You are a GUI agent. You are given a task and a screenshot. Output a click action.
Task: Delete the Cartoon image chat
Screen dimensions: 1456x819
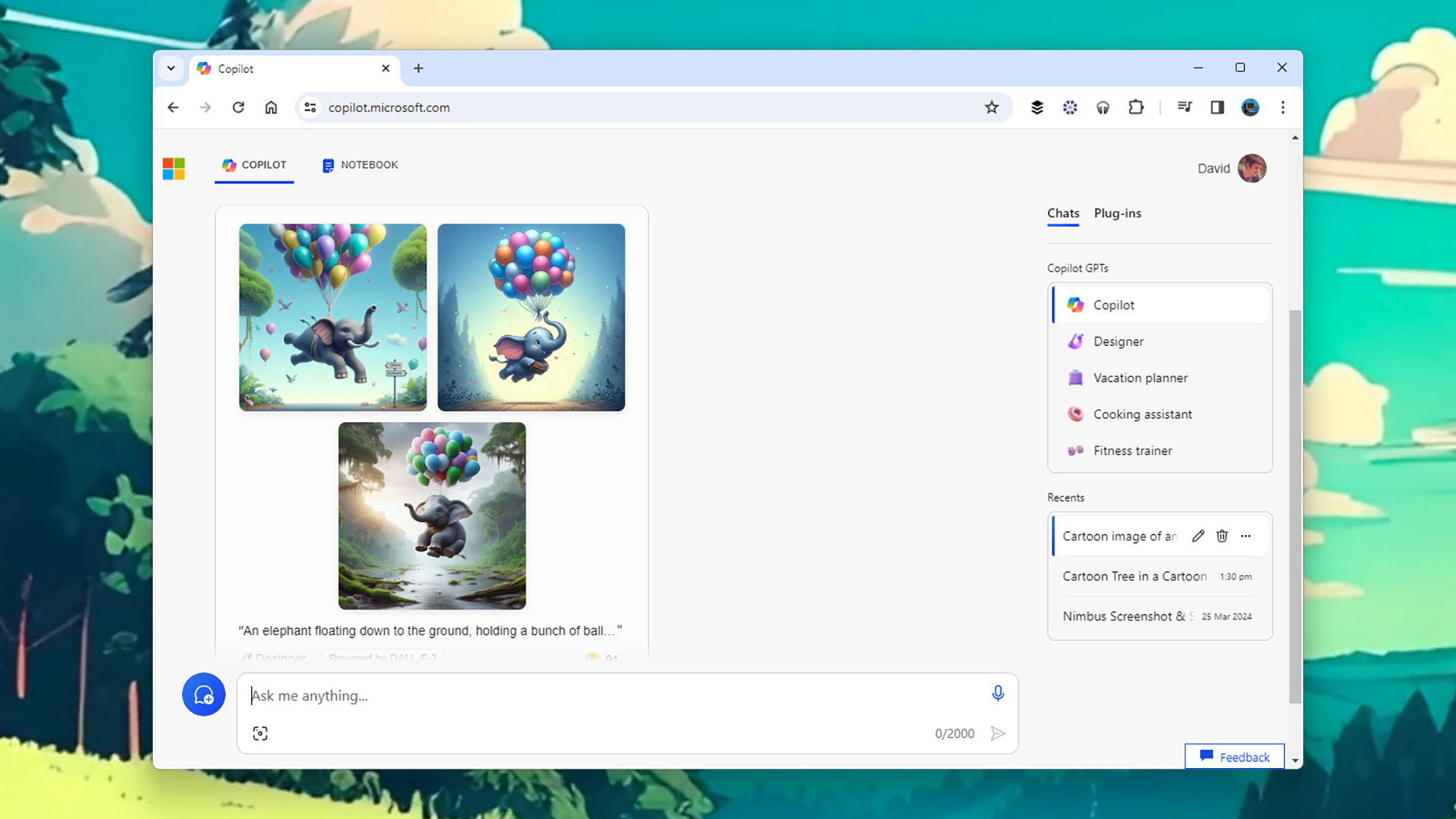pyautogui.click(x=1222, y=537)
